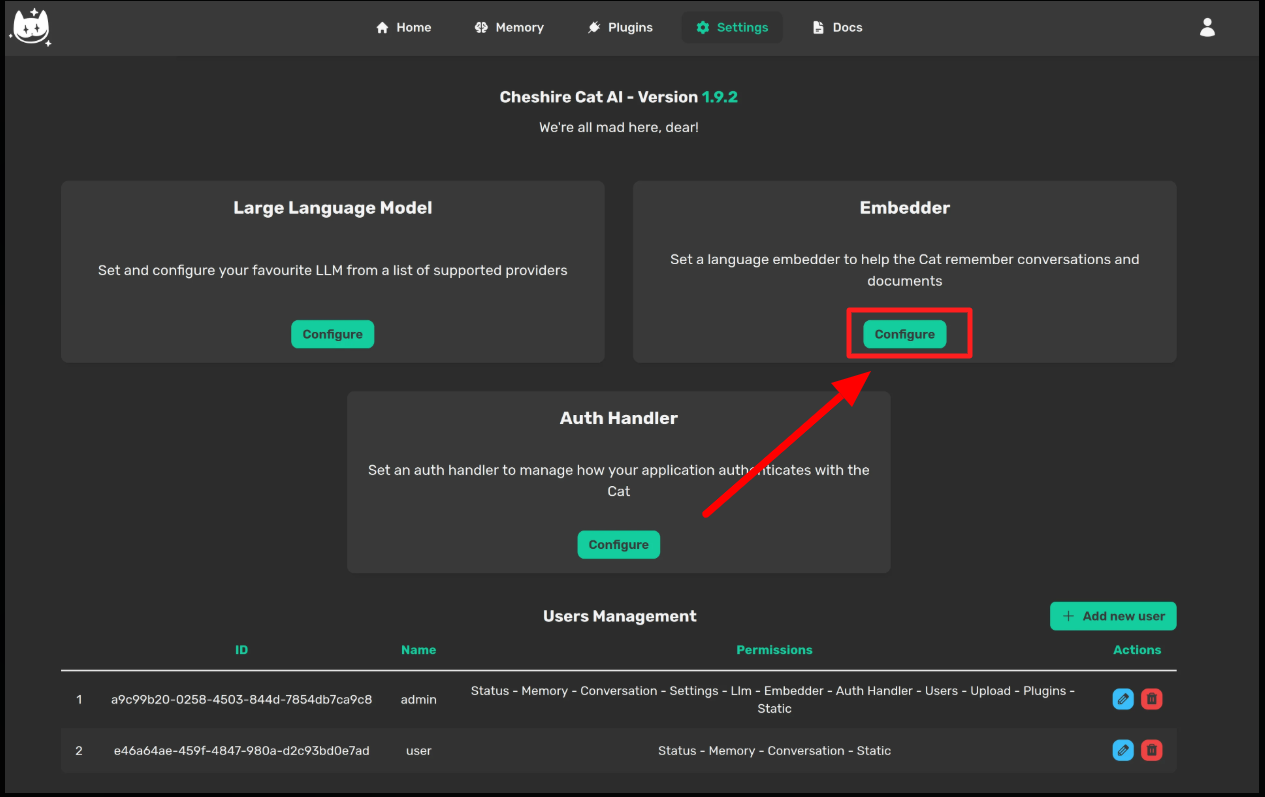Click the delete trash icon for admin
1265x797 pixels.
[1151, 699]
